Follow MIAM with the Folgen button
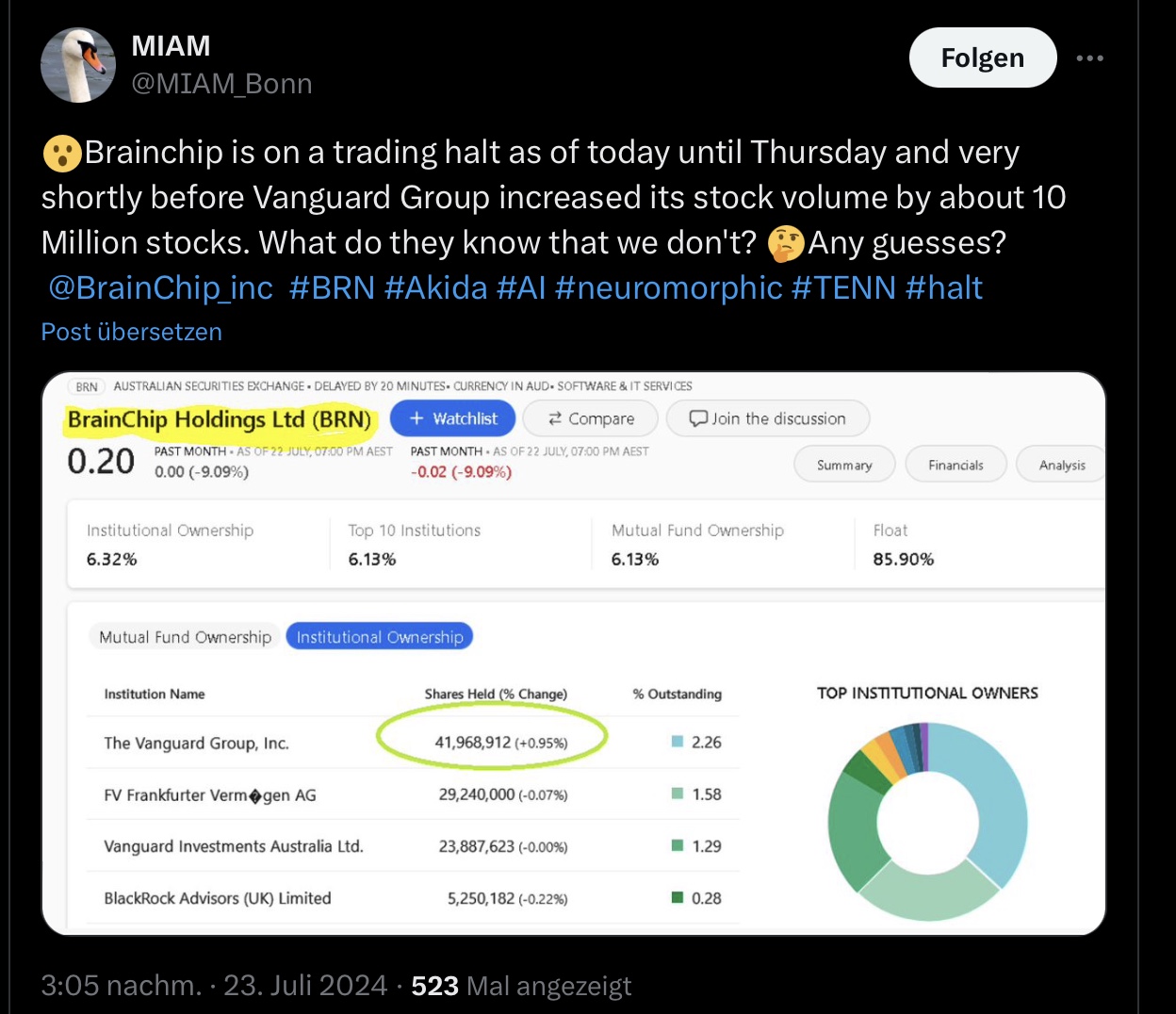Image resolution: width=1176 pixels, height=1014 pixels. 983,57
